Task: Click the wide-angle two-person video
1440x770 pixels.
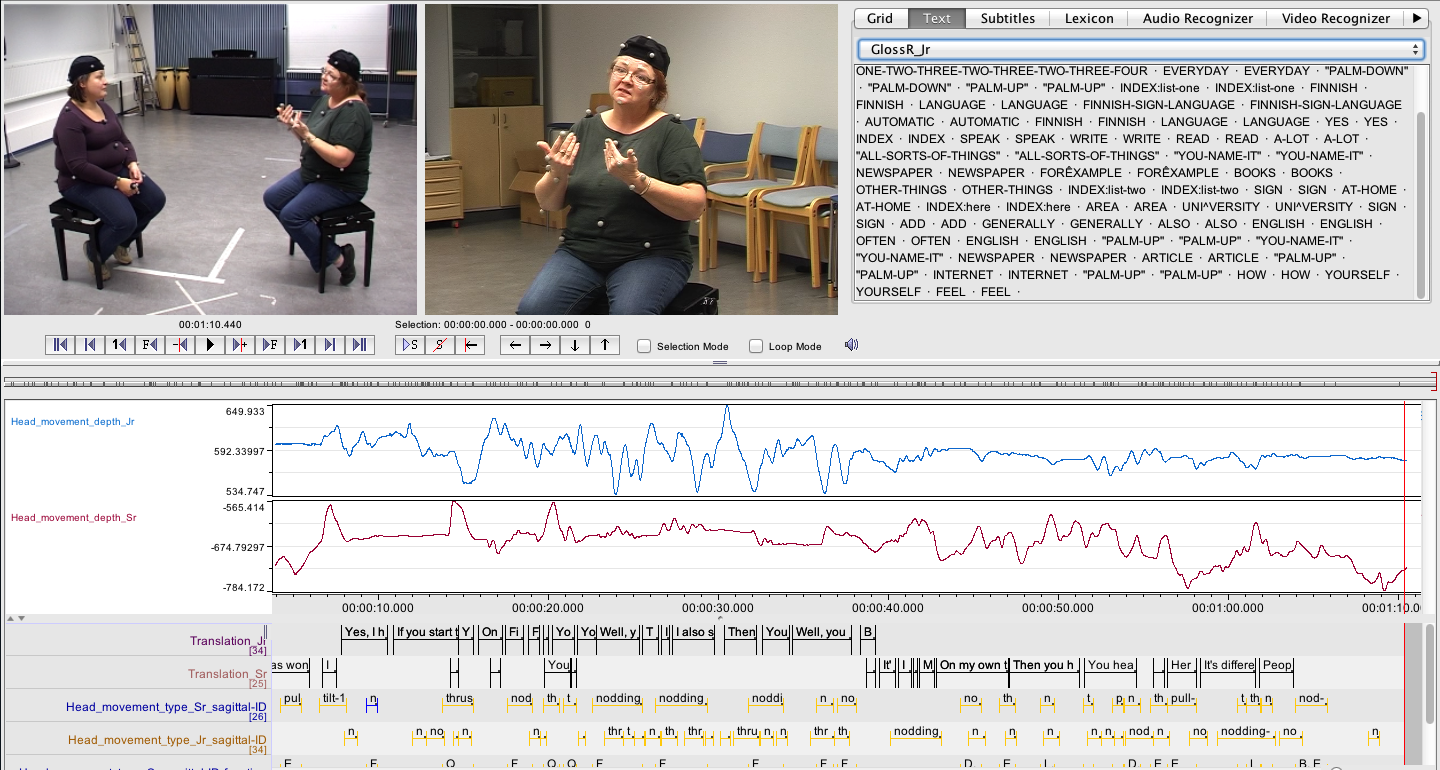Action: (210, 160)
